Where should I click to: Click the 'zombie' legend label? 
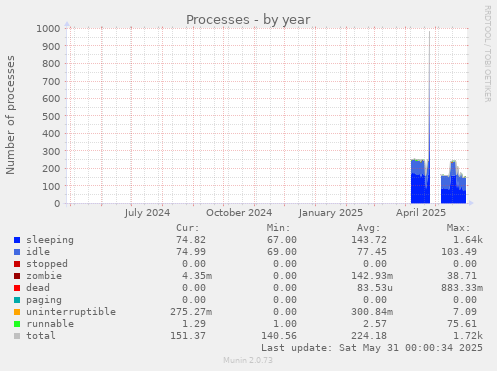[44, 276]
